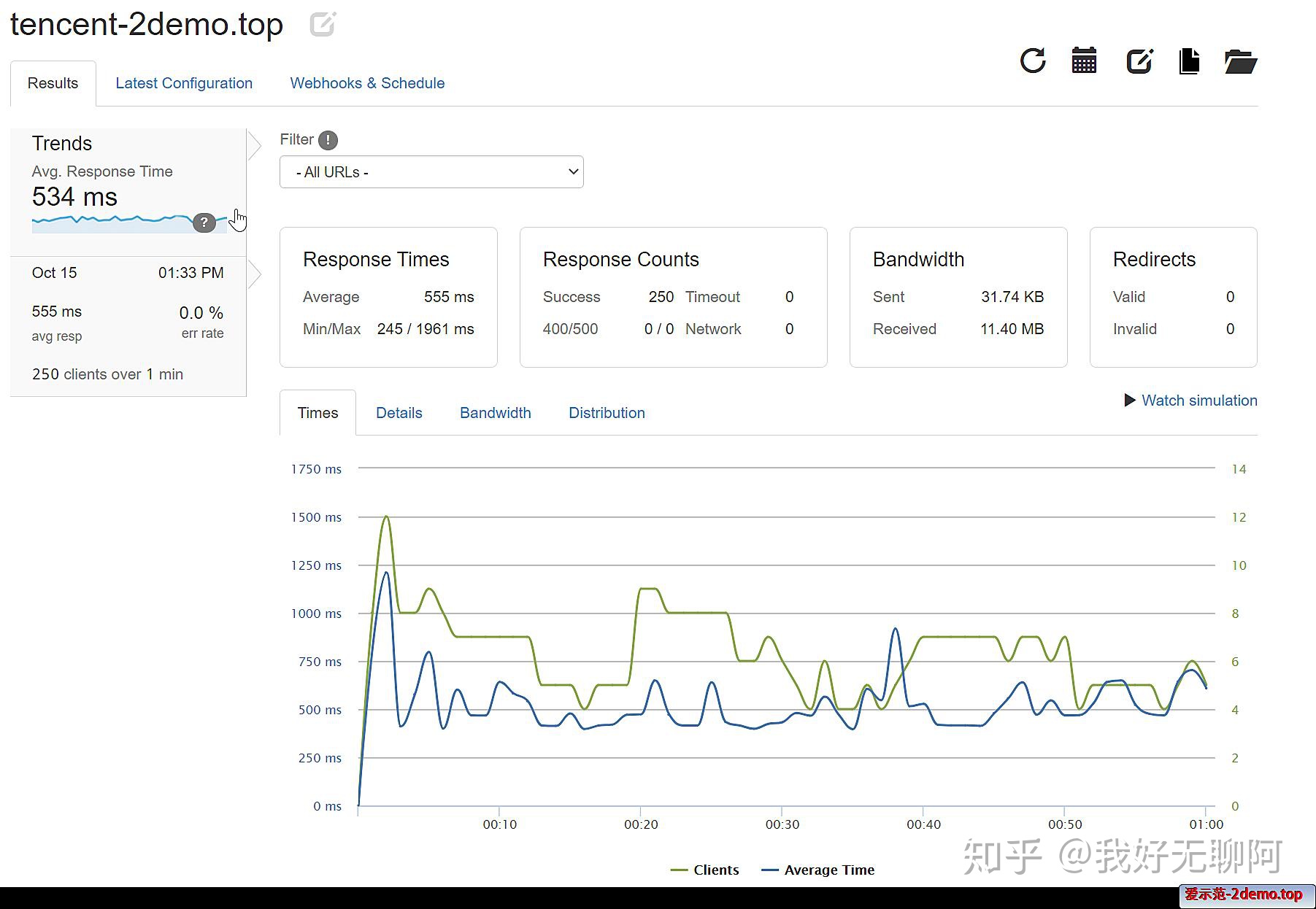
Task: Click the Trends response time sparkline
Action: point(129,223)
